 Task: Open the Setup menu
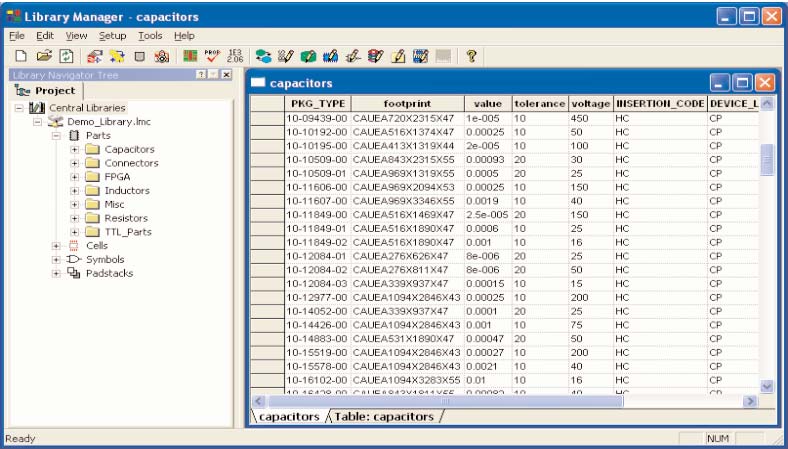112,36
